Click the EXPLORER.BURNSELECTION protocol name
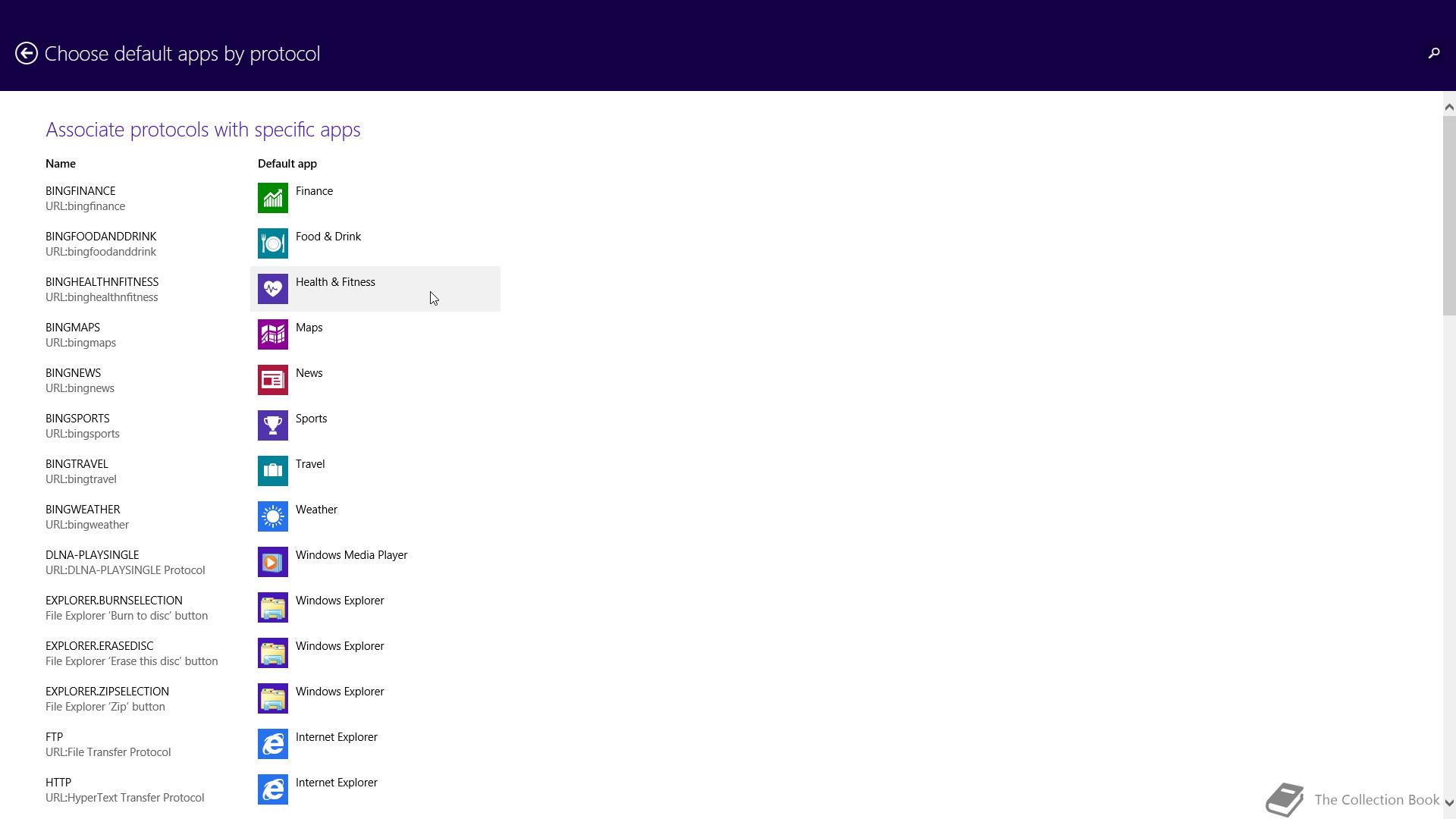 click(x=114, y=601)
